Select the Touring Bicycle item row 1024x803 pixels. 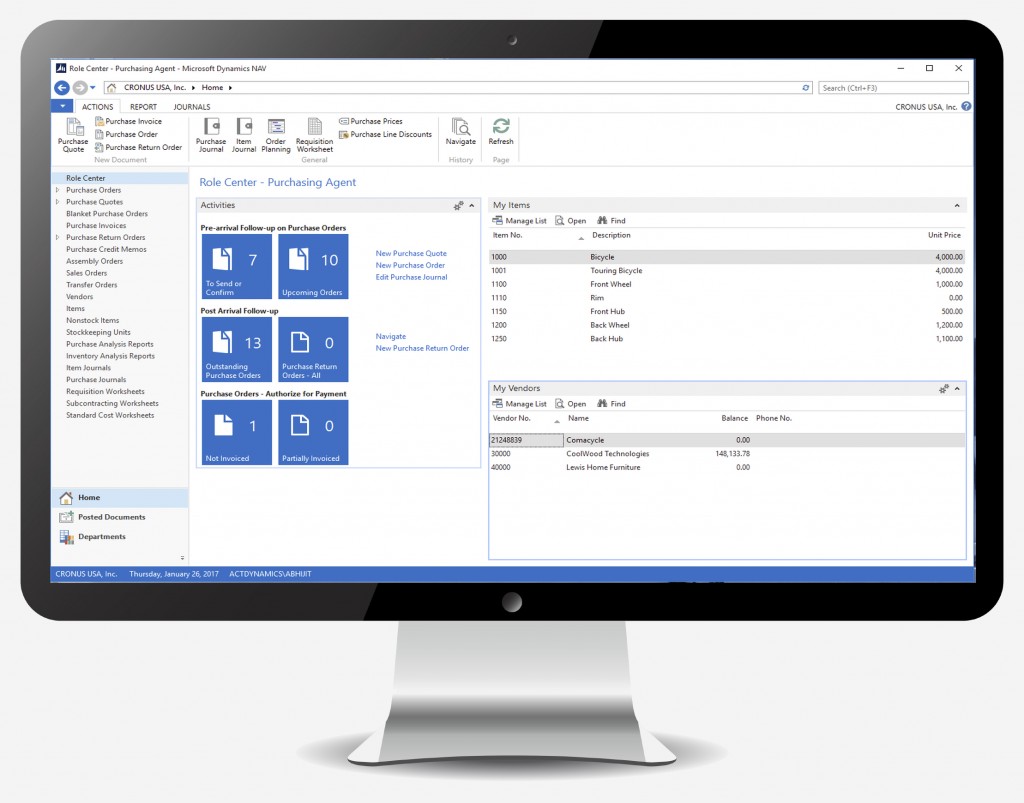click(x=727, y=270)
